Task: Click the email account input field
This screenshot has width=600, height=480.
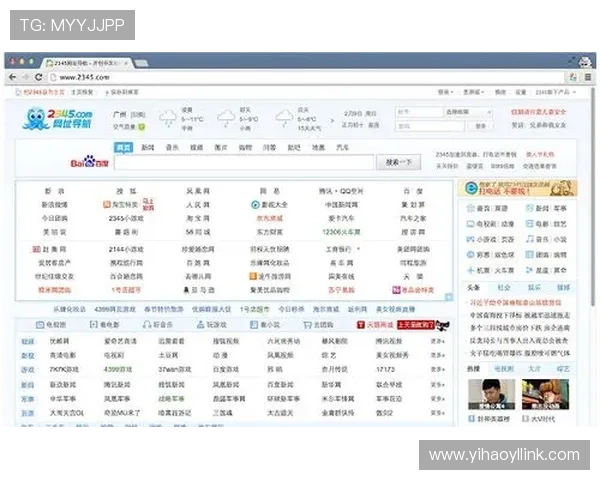Action: point(419,112)
